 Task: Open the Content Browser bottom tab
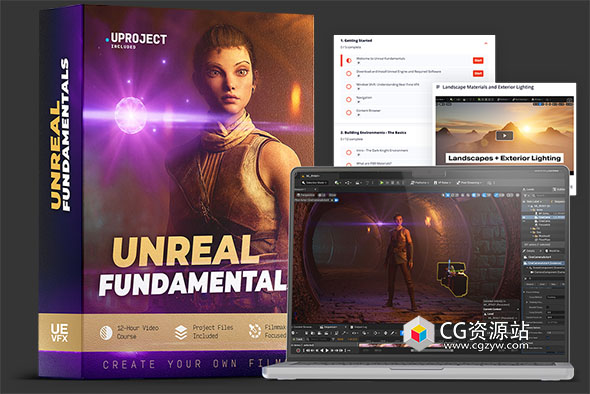303,327
